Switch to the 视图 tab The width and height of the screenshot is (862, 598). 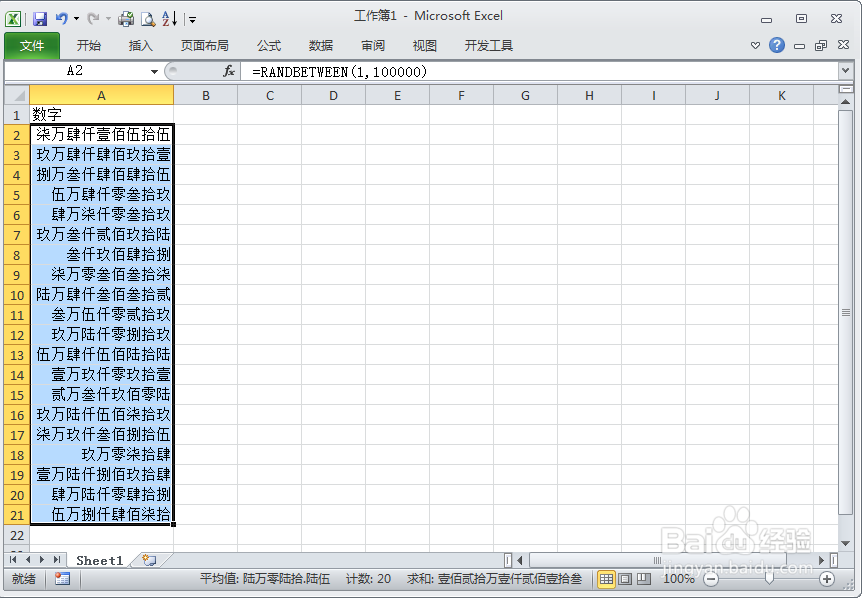(x=424, y=46)
